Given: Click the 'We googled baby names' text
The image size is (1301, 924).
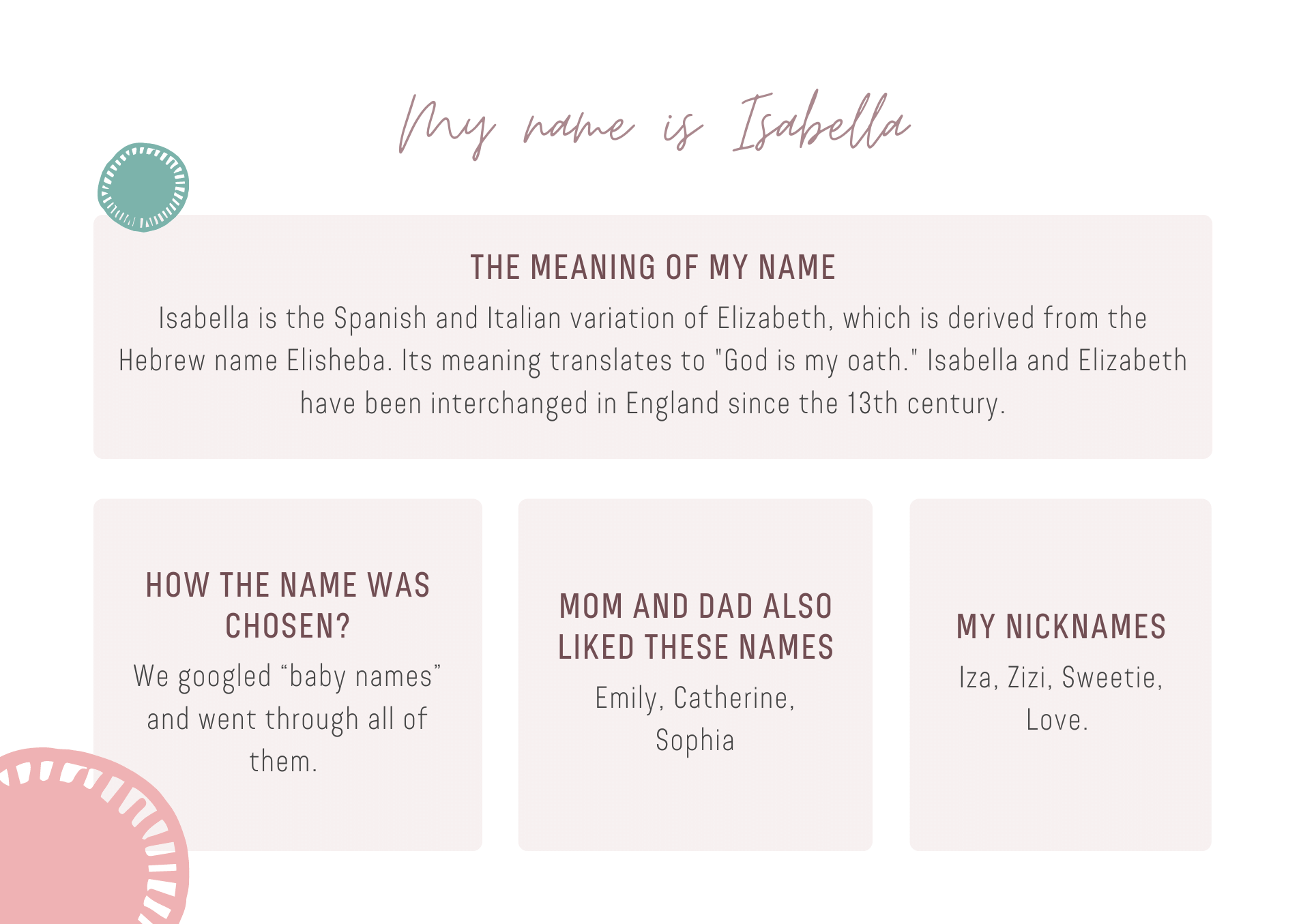Looking at the screenshot, I should tap(287, 676).
